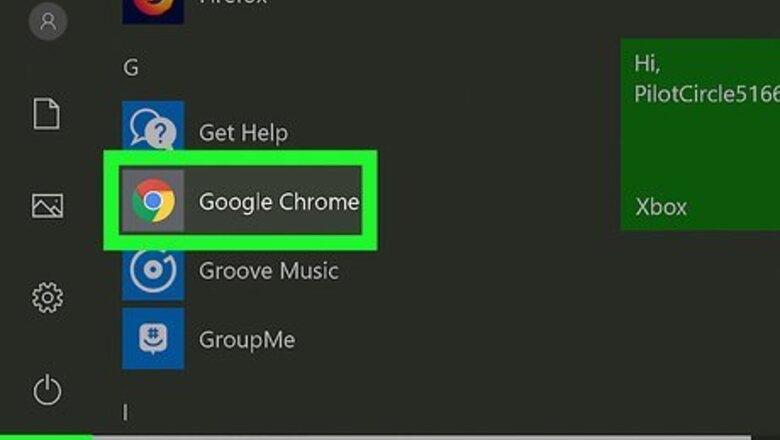Jump to letter index via 'G' header
The height and width of the screenshot is (440, 780).
pyautogui.click(x=131, y=68)
